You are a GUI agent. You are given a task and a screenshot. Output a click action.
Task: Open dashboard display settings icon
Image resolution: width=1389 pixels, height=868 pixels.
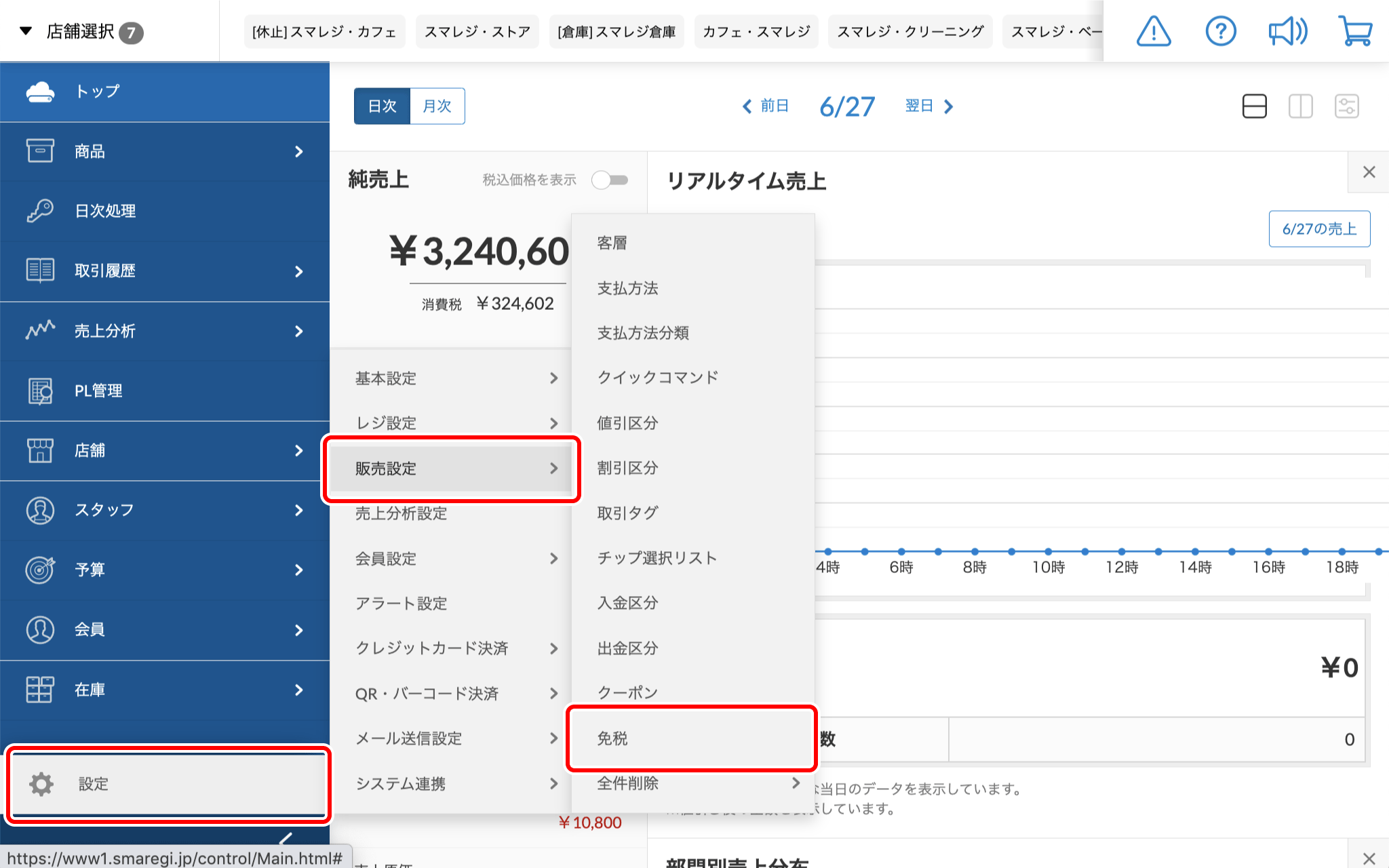coord(1346,106)
